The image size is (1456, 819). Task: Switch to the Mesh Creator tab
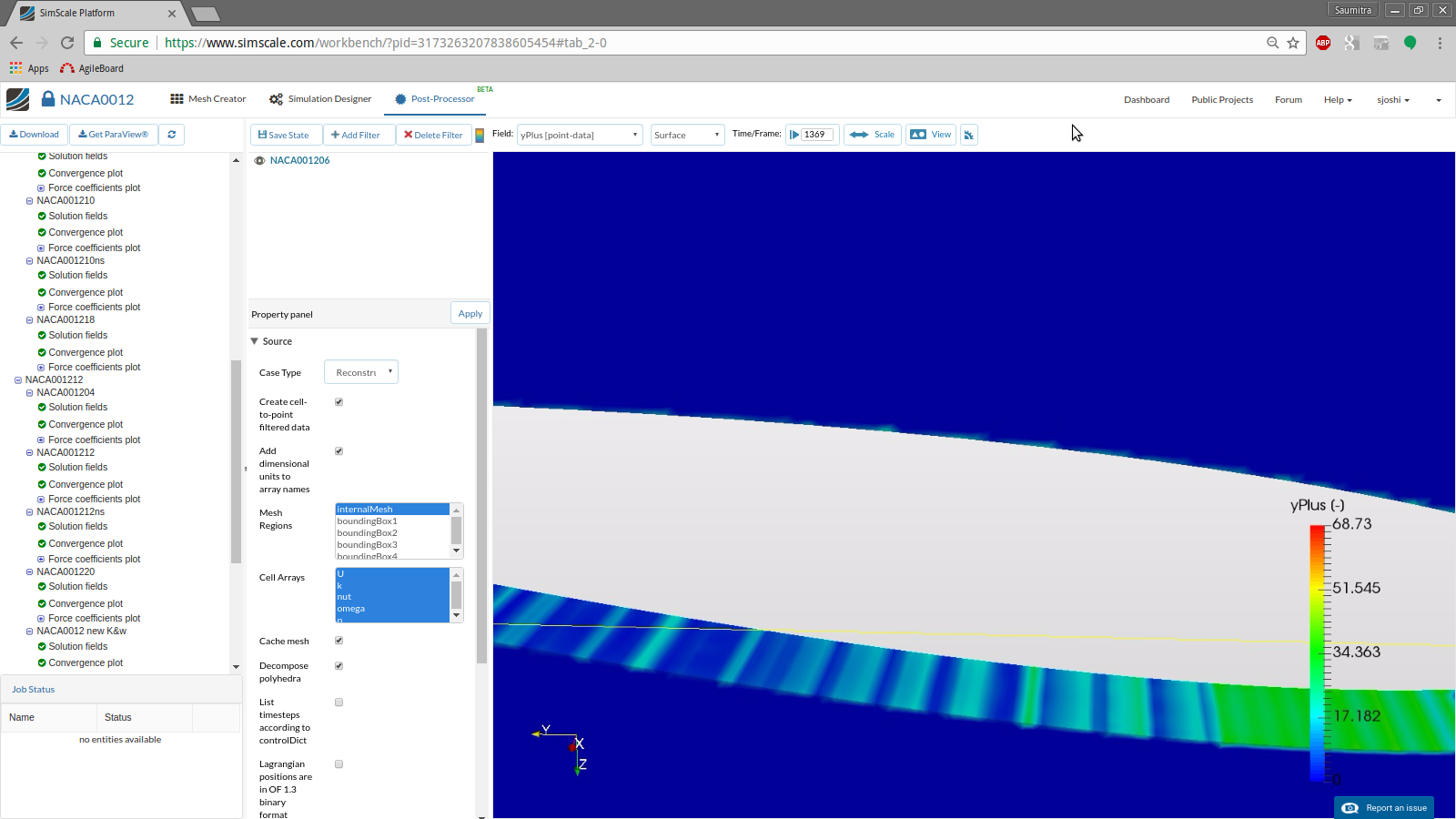click(208, 99)
